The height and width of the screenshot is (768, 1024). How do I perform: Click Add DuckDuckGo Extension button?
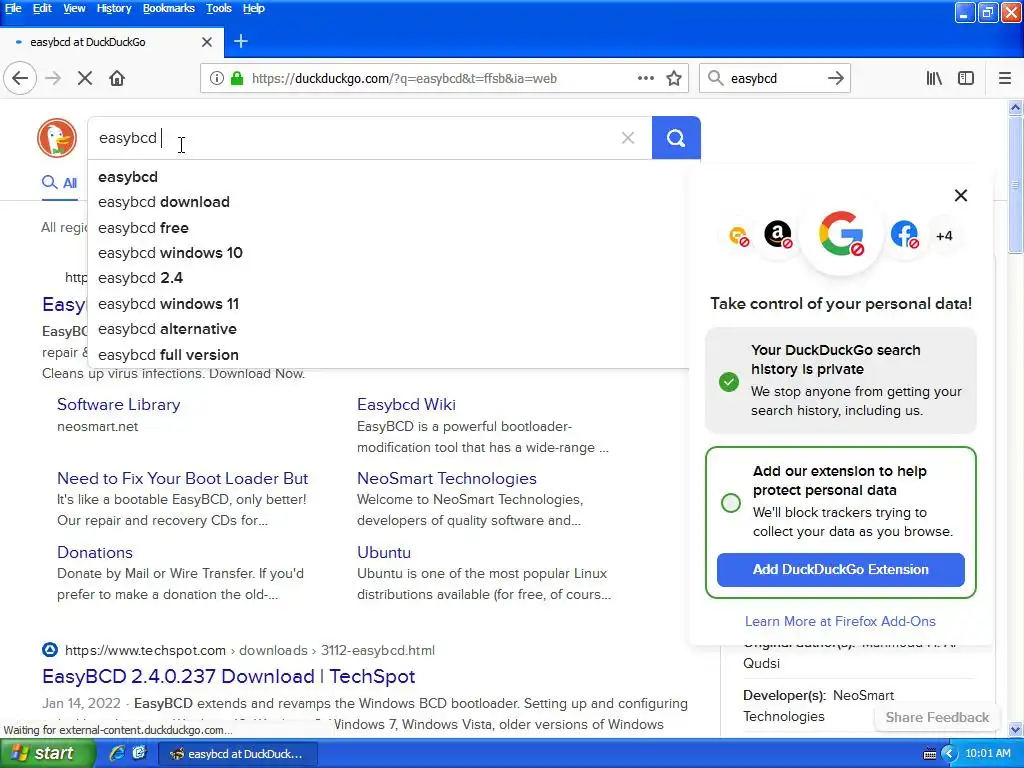[840, 569]
